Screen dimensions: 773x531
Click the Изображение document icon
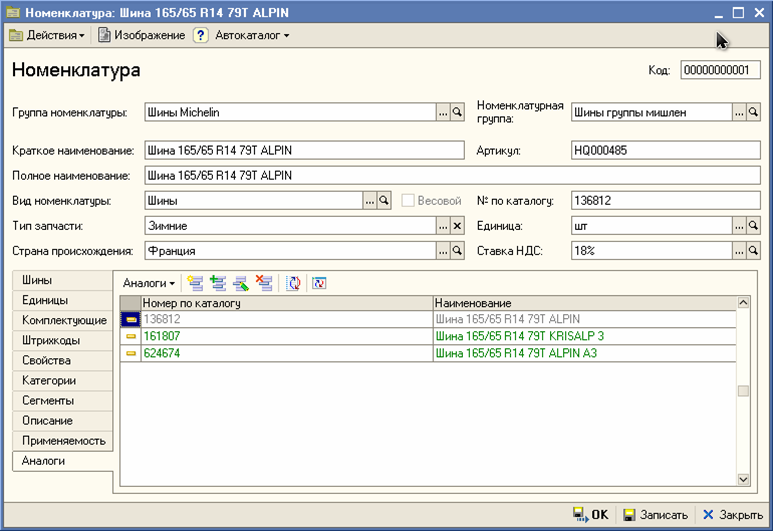pyautogui.click(x=104, y=35)
